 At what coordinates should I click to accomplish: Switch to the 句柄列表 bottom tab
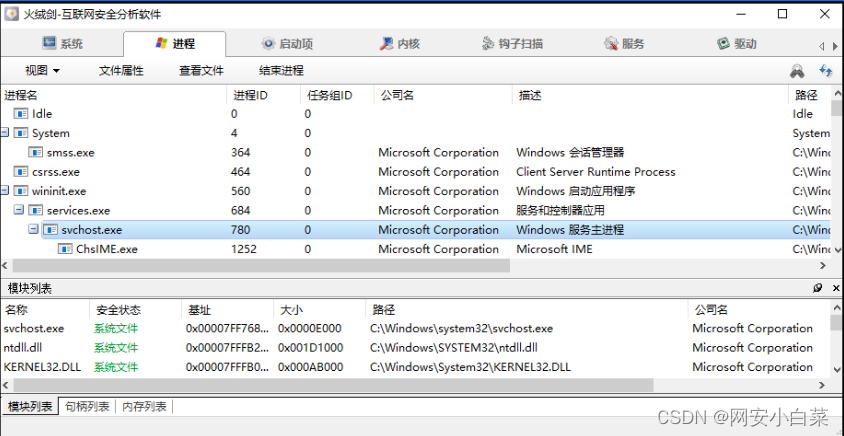(87, 406)
